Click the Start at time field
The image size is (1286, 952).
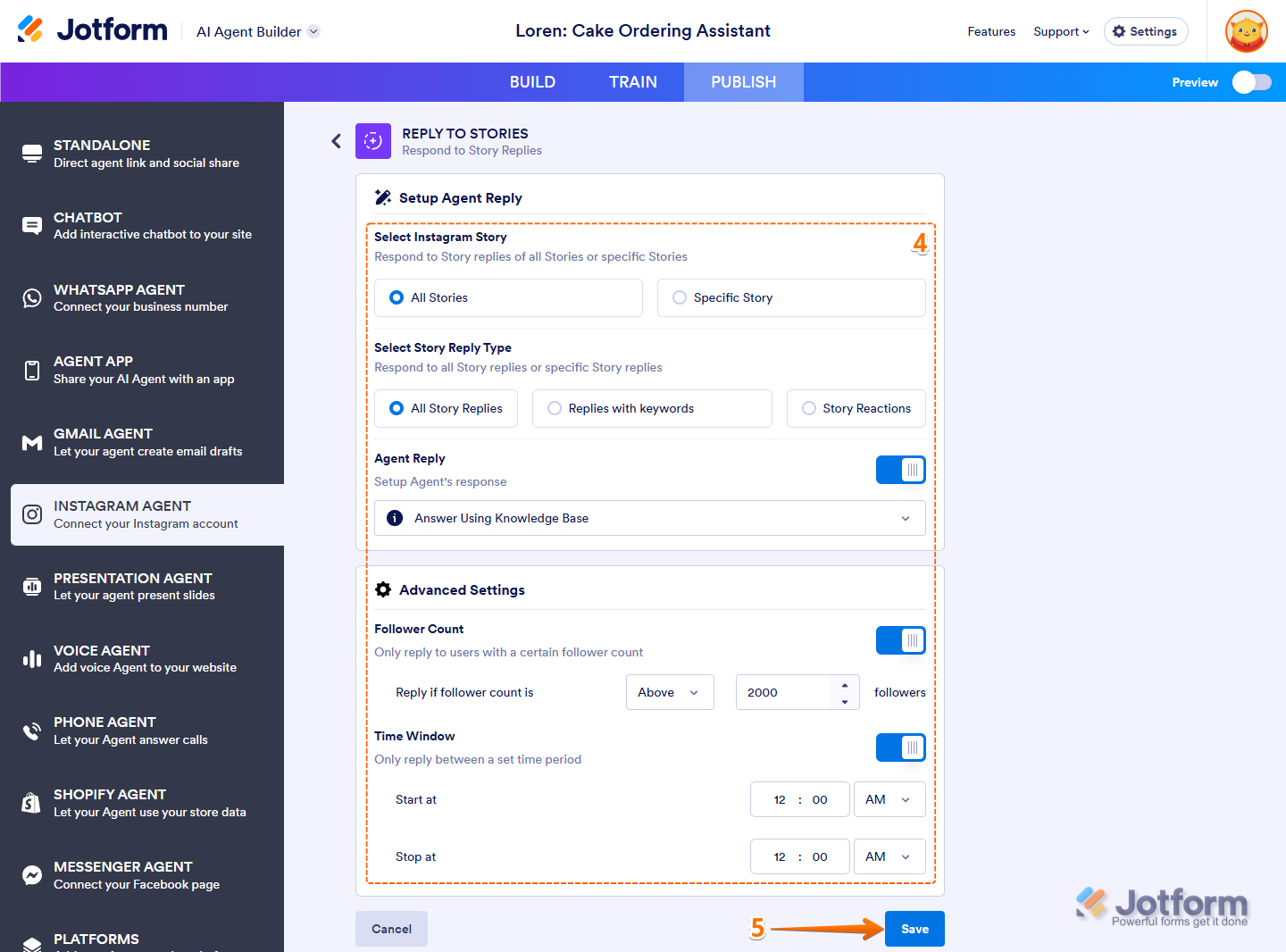pos(800,799)
